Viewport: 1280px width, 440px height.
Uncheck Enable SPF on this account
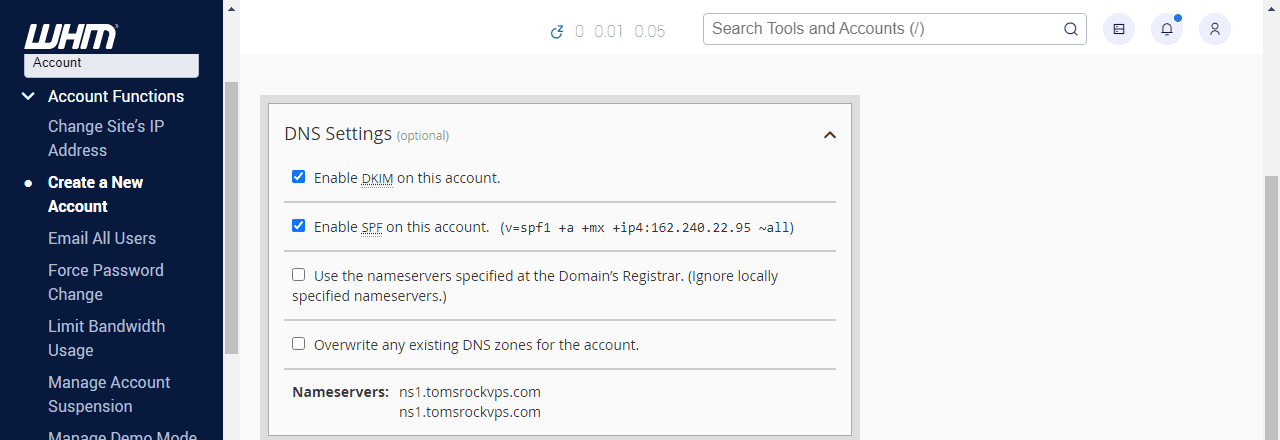click(298, 226)
